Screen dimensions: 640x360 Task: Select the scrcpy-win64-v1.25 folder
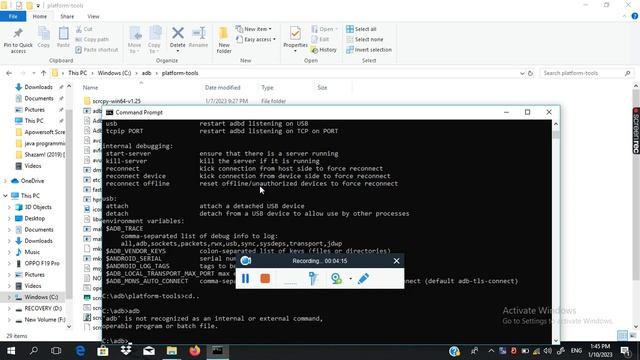(x=116, y=101)
